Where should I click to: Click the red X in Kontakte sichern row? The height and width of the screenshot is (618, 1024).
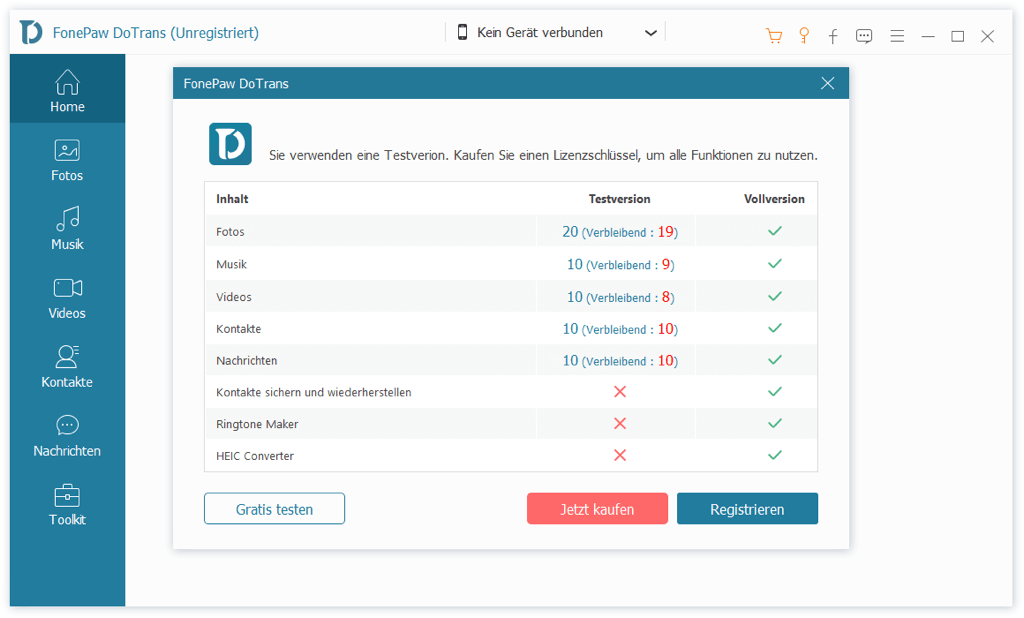pos(620,391)
